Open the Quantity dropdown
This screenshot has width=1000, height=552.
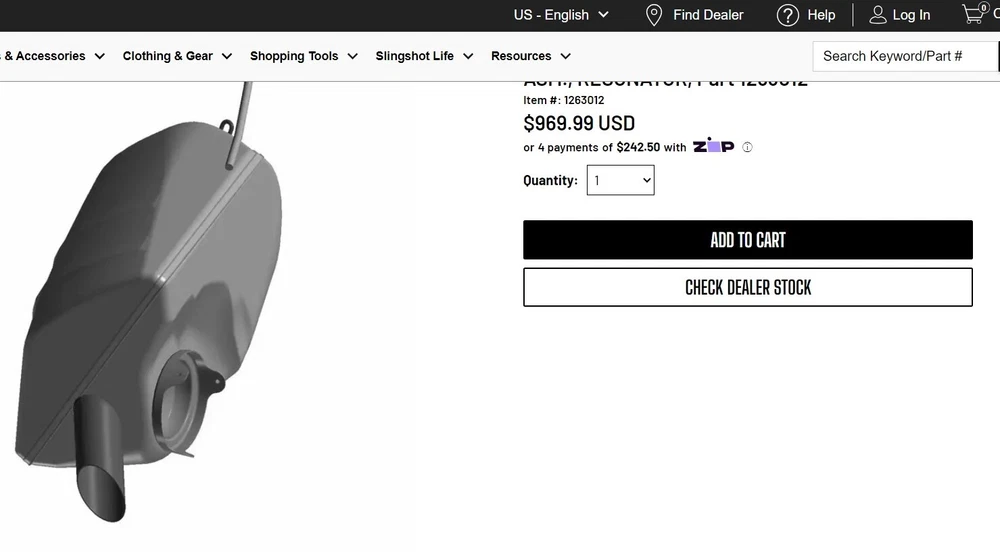pos(620,180)
